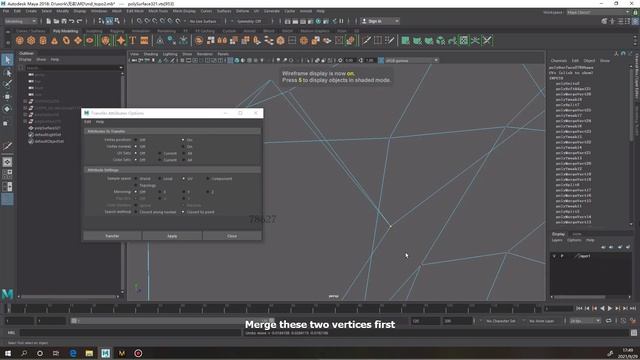Switch to the Rigging shelf tab
The image size is (640, 360).
click(x=117, y=31)
